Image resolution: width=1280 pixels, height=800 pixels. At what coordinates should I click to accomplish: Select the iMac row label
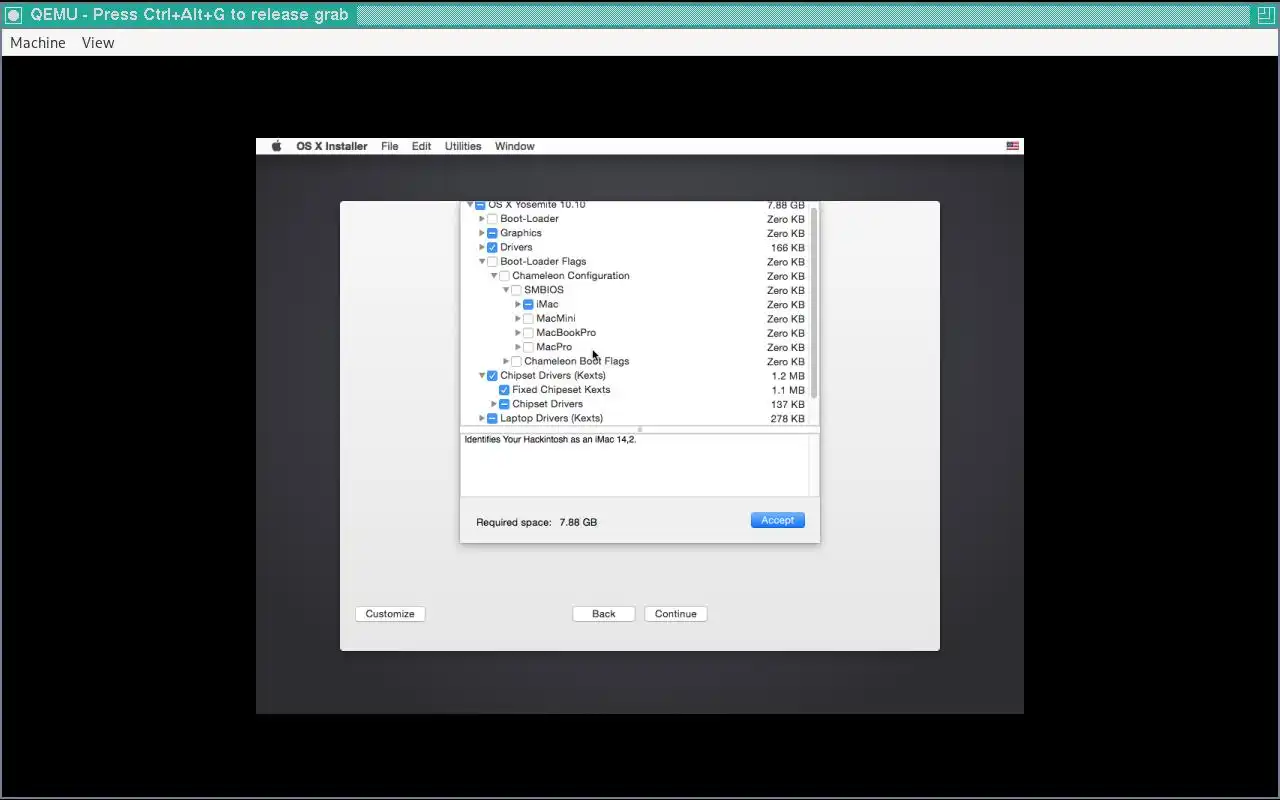tap(547, 304)
